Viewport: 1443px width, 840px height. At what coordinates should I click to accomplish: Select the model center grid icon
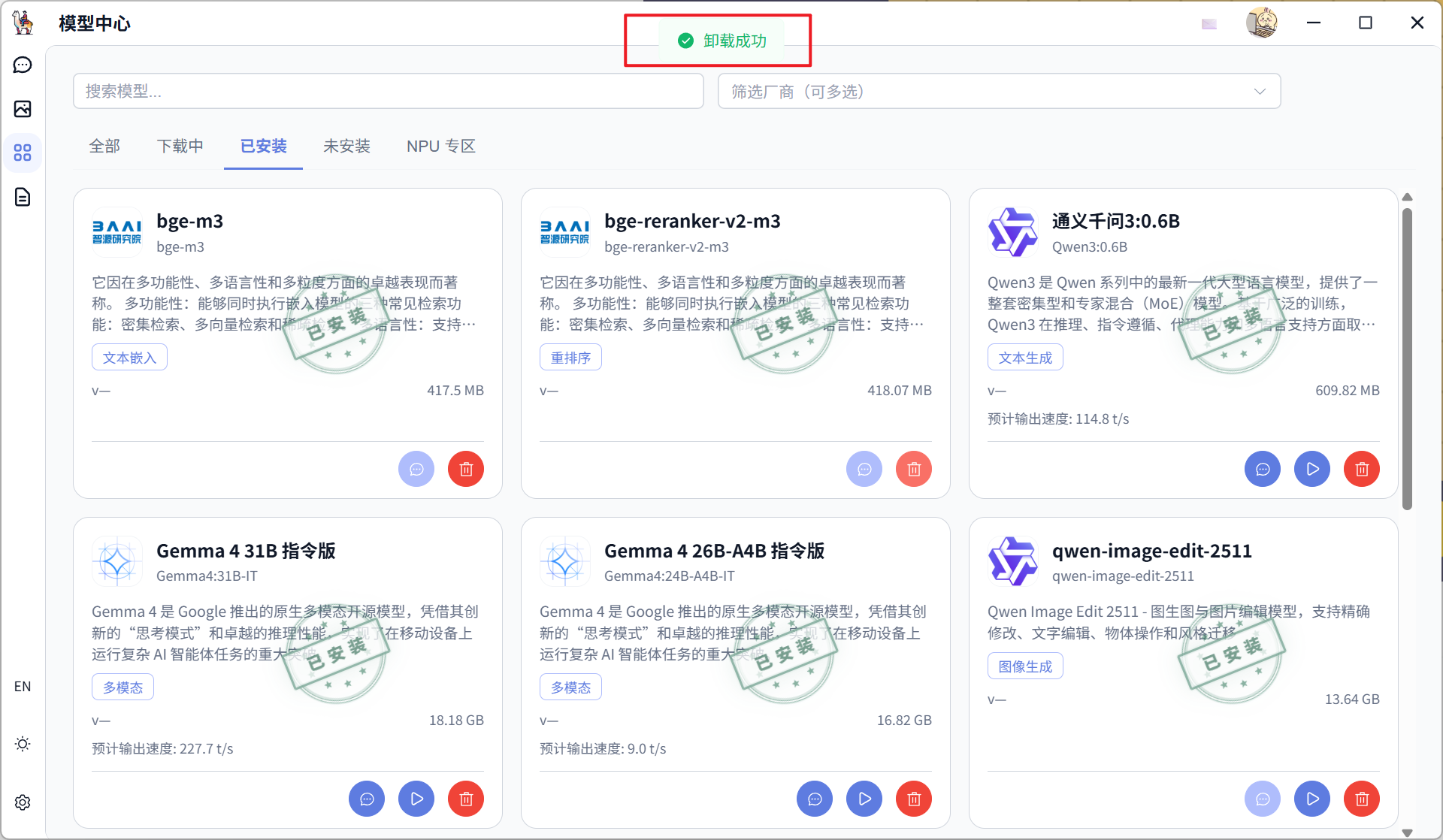23,153
